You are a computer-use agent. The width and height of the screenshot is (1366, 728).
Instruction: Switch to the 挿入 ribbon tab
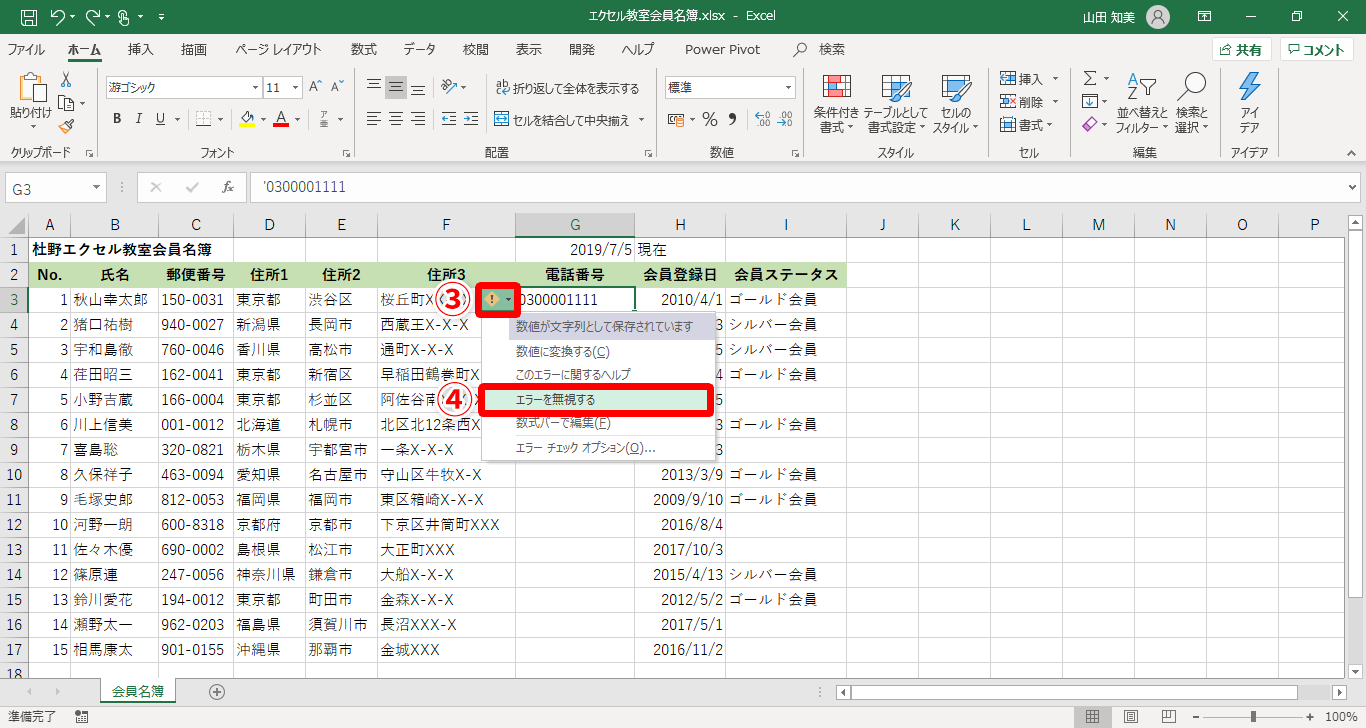pyautogui.click(x=141, y=49)
